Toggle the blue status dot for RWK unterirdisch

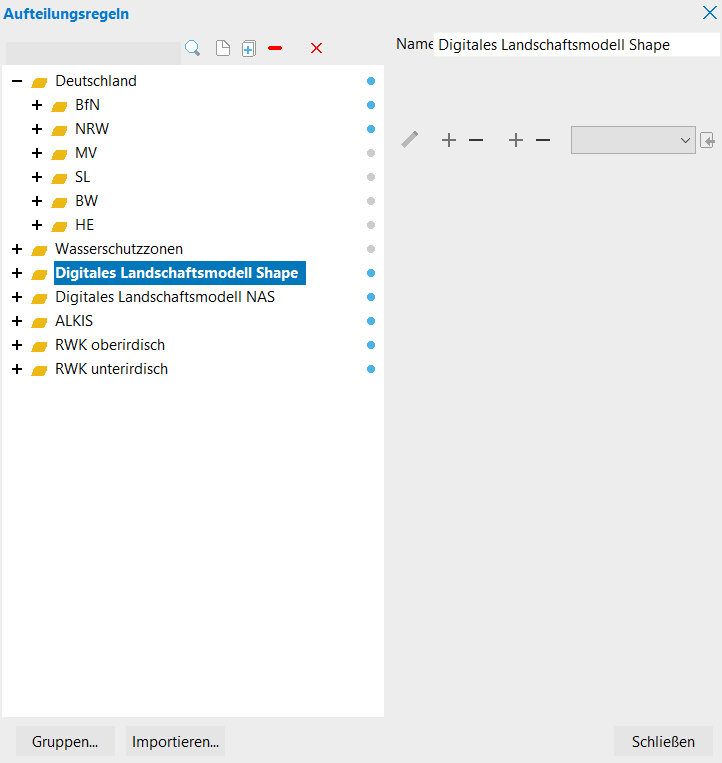coord(370,369)
